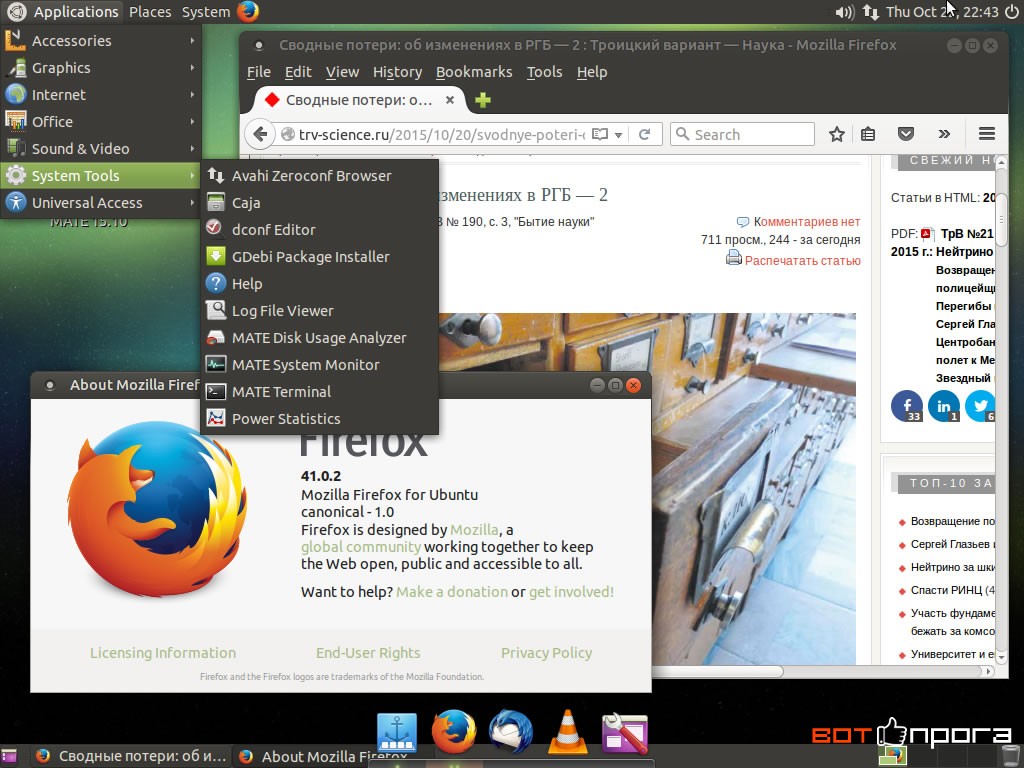Save page to Pocket icon

pos(906,135)
